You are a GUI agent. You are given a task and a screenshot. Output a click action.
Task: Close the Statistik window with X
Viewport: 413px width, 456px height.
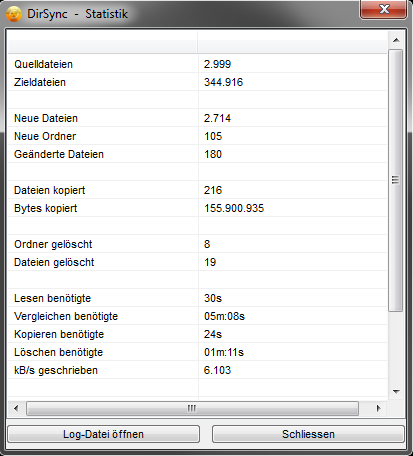[383, 9]
